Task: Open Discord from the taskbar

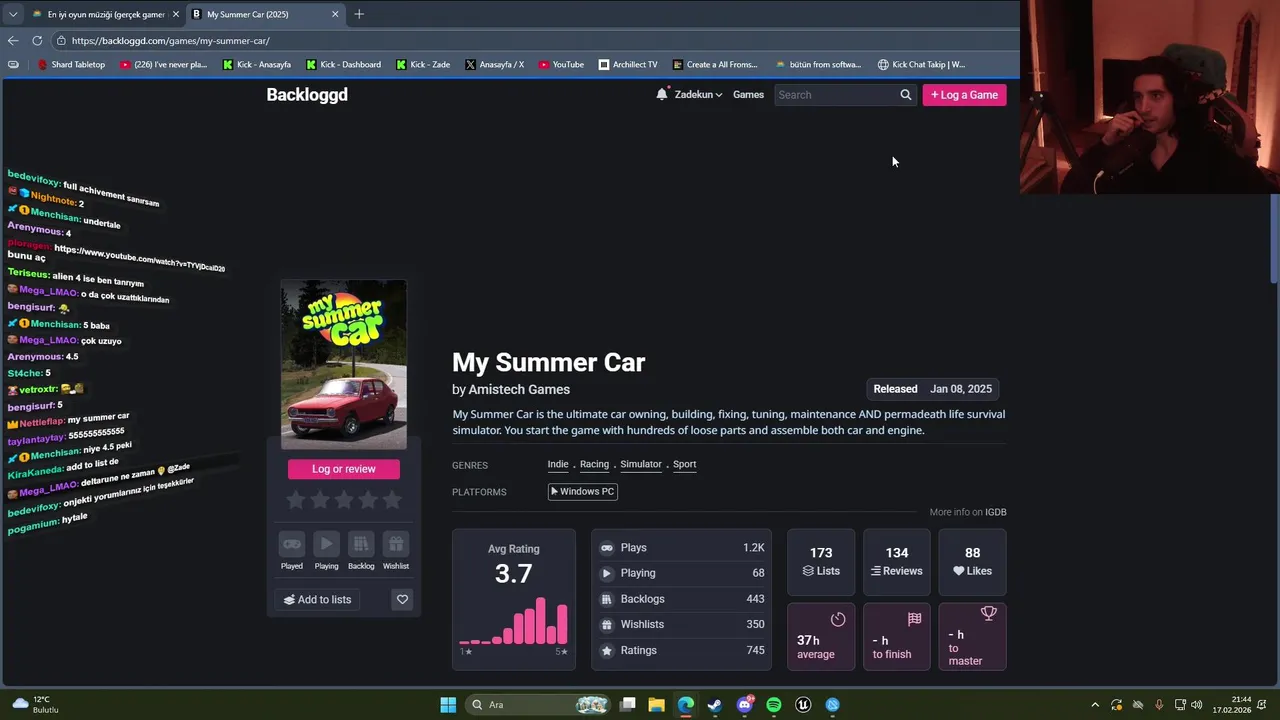Action: click(744, 705)
